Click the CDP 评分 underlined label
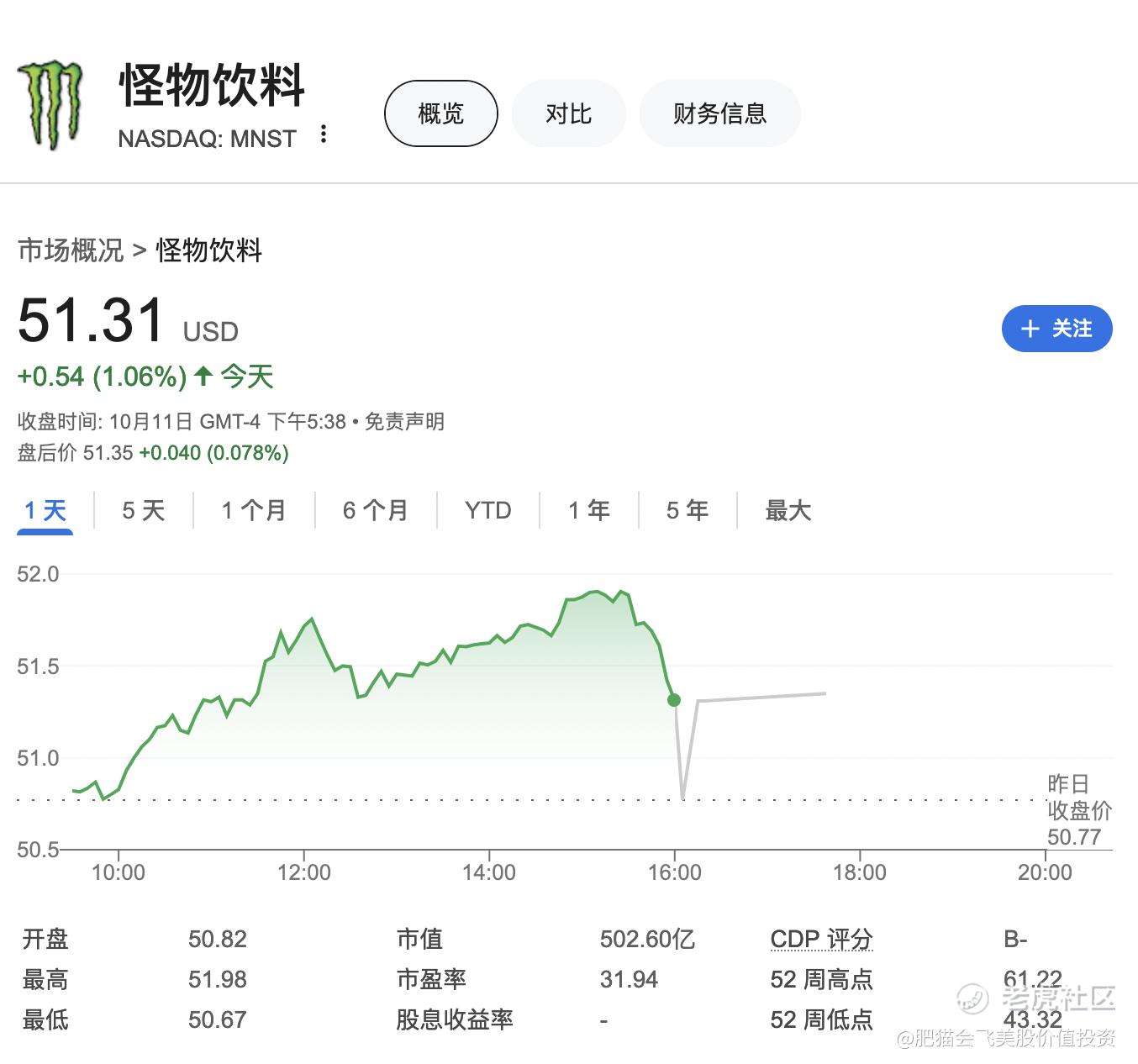 [822, 939]
